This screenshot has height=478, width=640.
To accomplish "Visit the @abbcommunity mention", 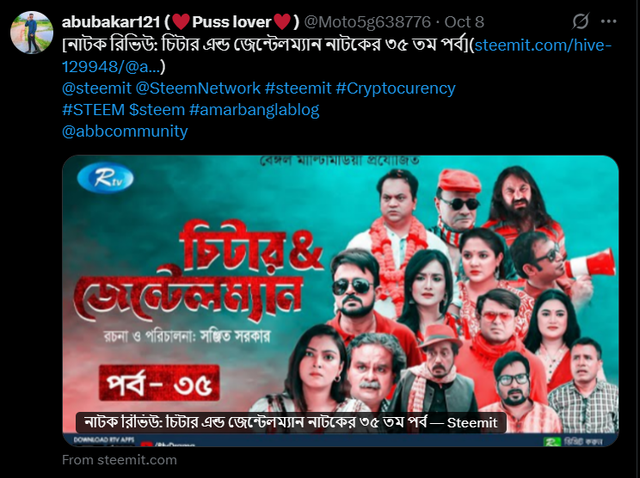I will click(x=125, y=131).
